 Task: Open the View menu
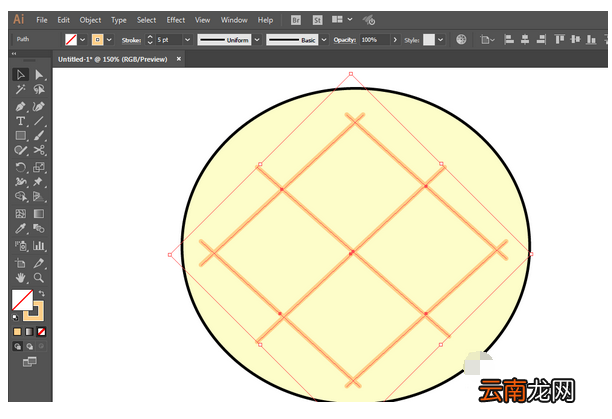tap(203, 20)
